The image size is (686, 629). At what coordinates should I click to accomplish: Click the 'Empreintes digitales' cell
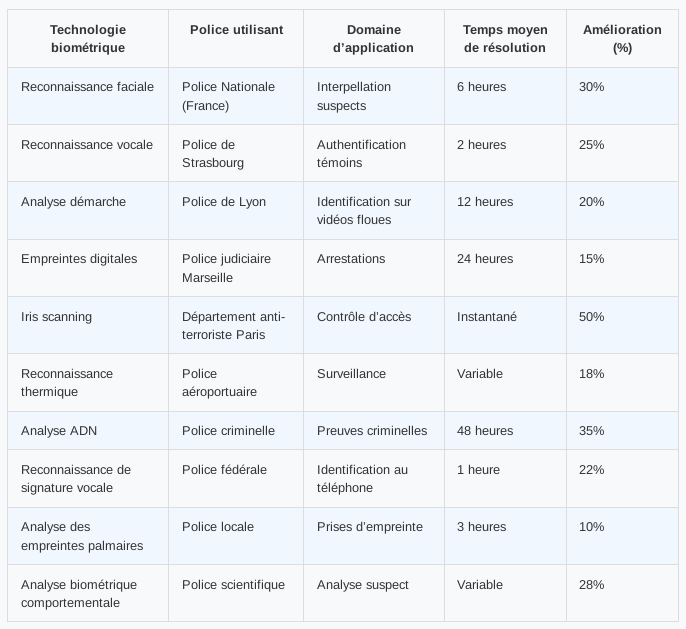pos(79,259)
